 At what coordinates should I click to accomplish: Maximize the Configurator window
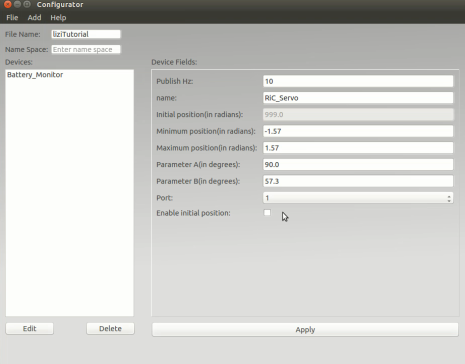tap(27, 4)
